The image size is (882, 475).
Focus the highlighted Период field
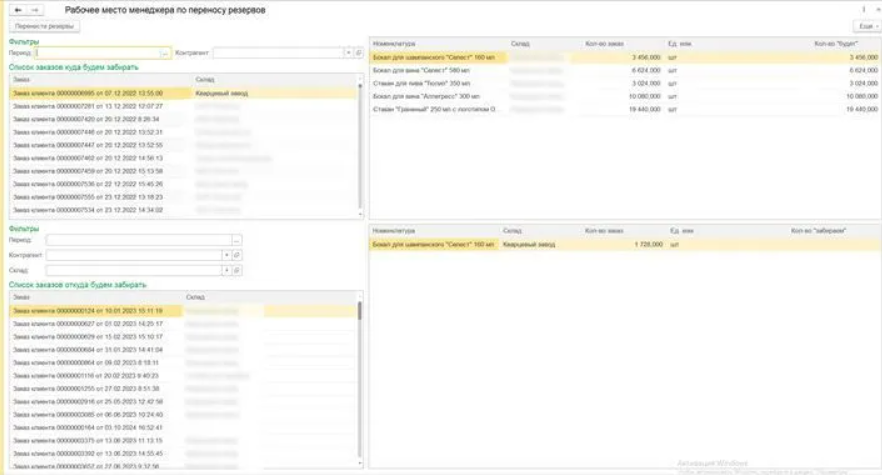tap(98, 53)
